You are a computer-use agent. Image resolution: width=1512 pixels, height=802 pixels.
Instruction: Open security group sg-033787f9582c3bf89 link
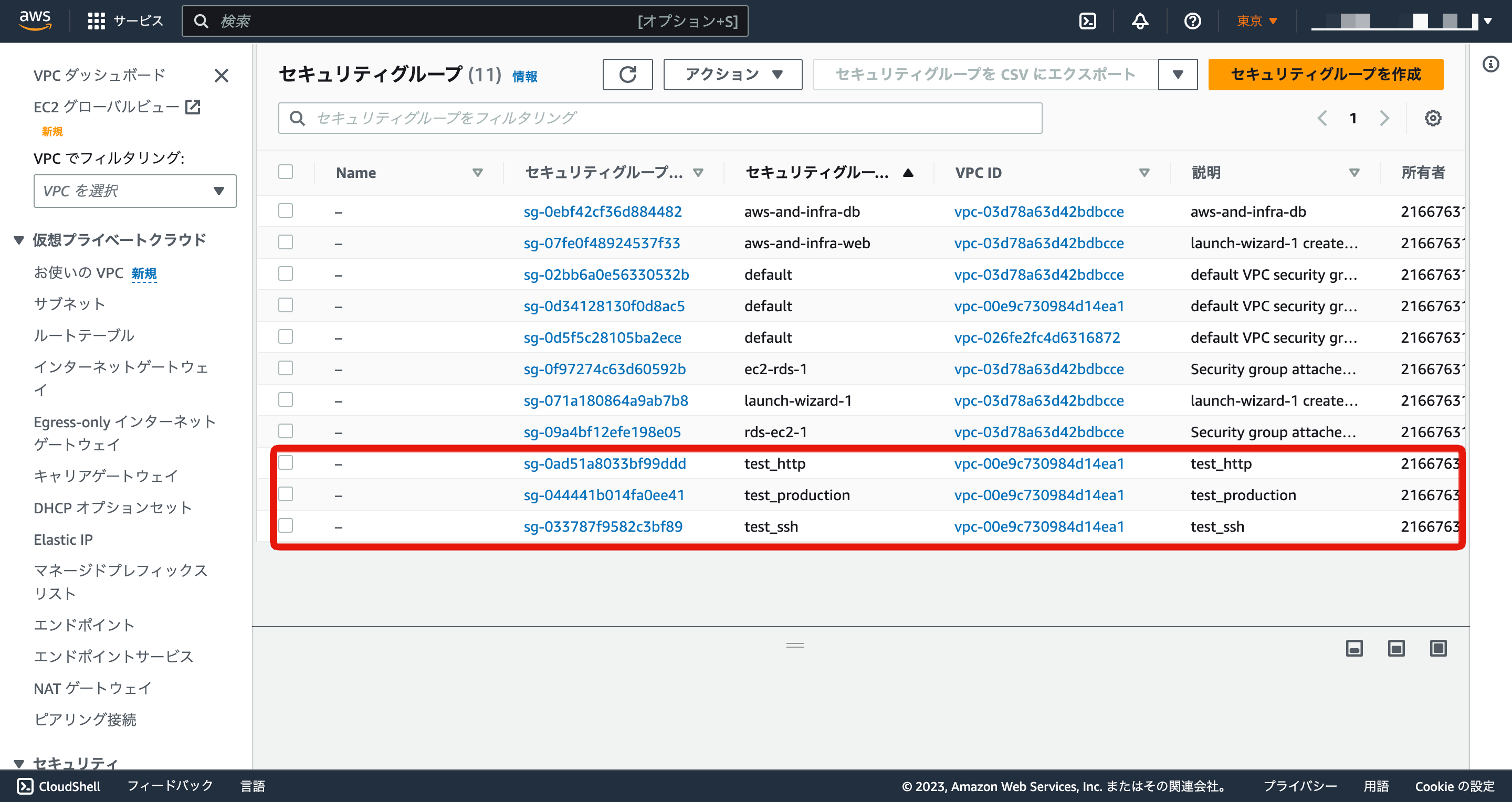point(603,526)
